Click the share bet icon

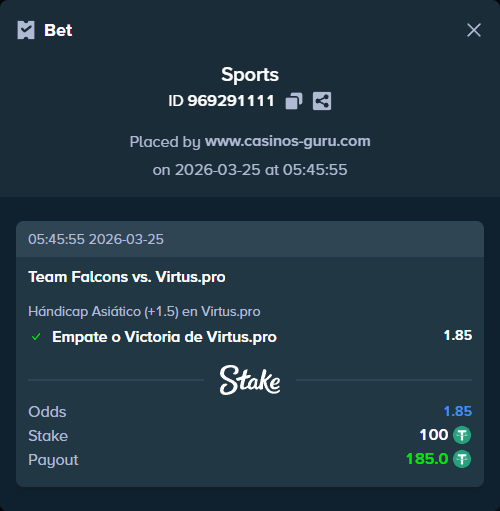pos(322,101)
